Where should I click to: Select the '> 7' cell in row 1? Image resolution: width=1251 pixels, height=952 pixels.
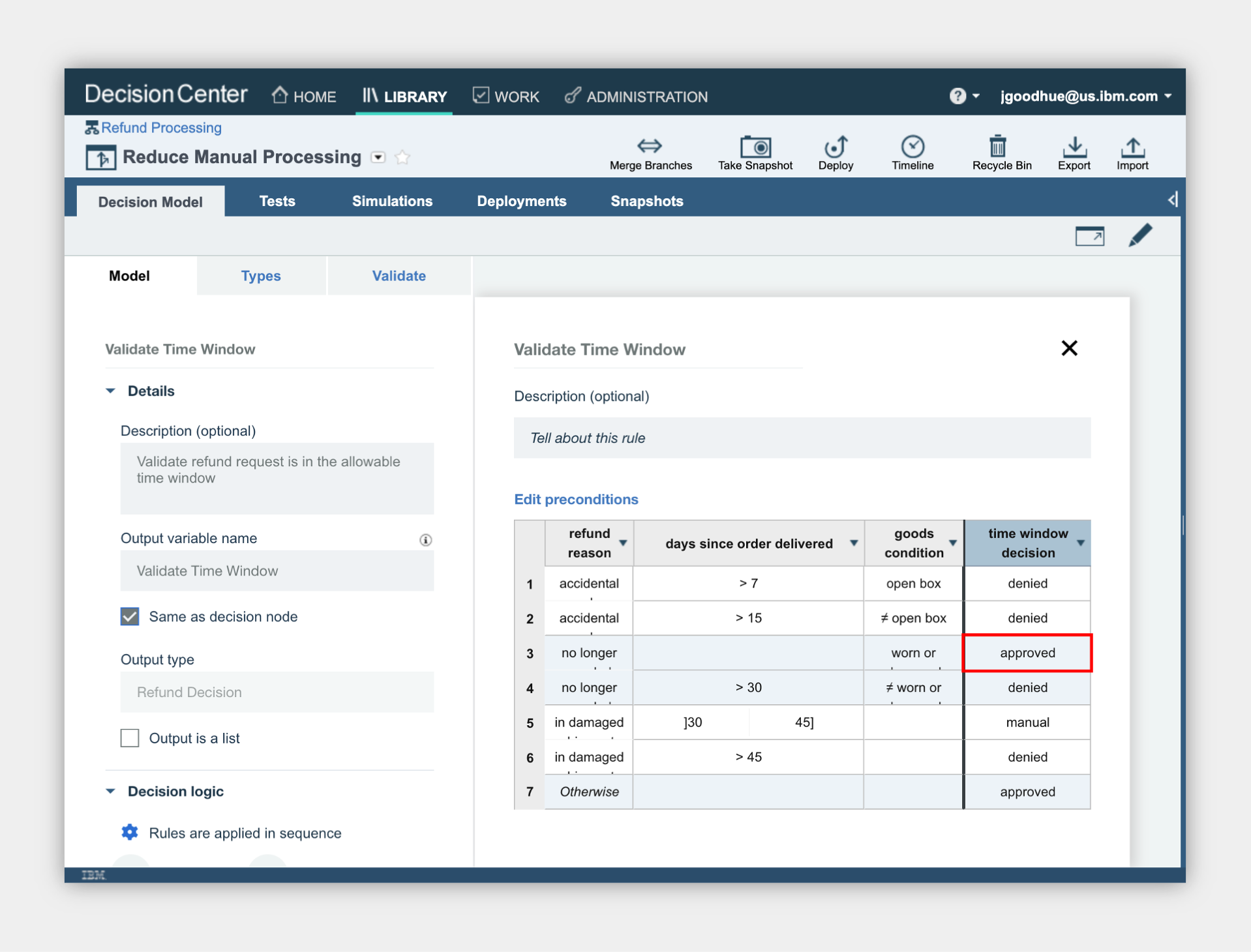(748, 584)
